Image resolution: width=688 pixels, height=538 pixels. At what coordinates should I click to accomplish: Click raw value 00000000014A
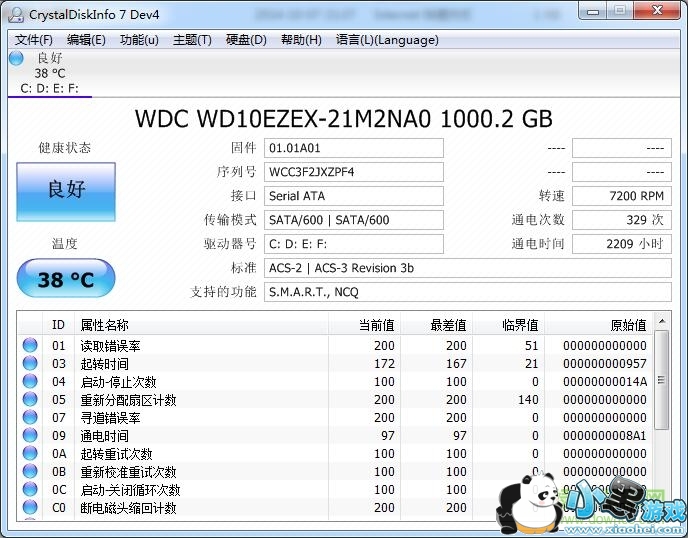605,381
